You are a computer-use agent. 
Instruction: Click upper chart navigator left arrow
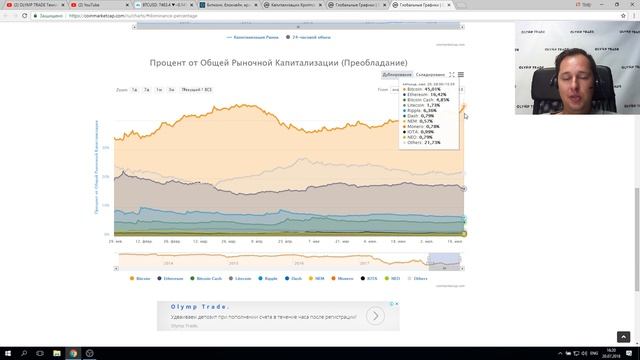coord(134,27)
